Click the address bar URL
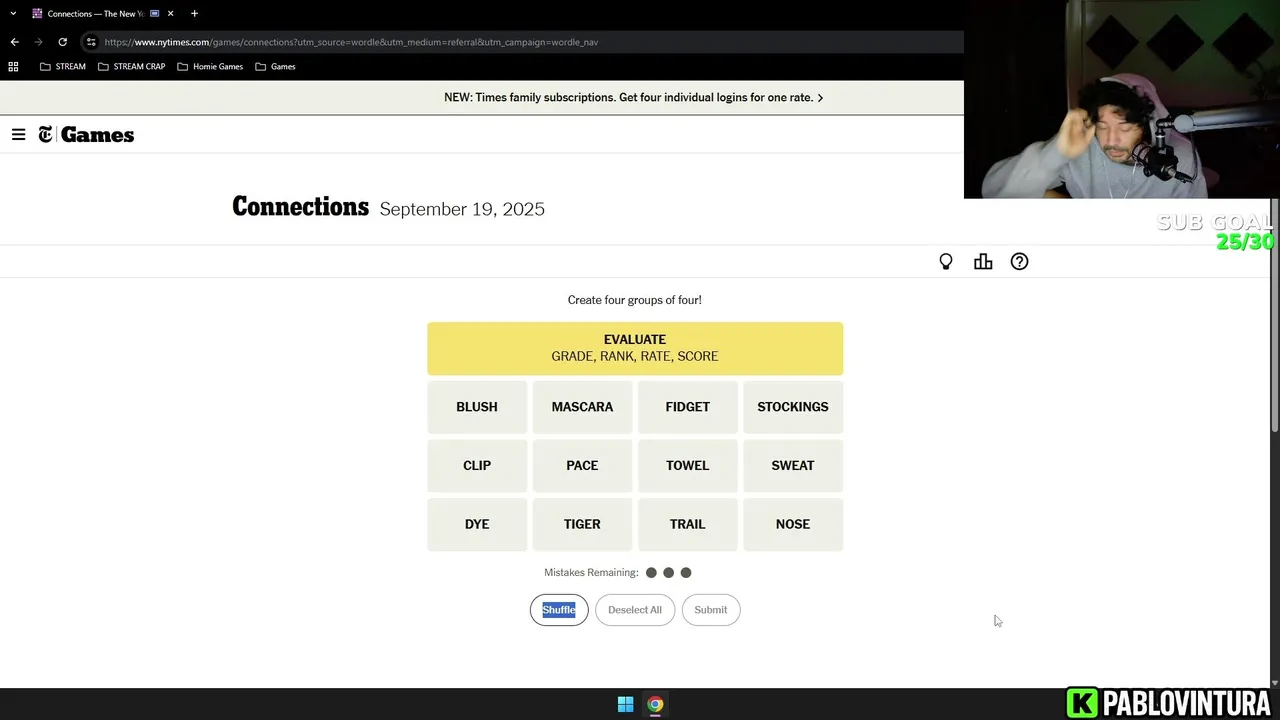 click(x=351, y=42)
